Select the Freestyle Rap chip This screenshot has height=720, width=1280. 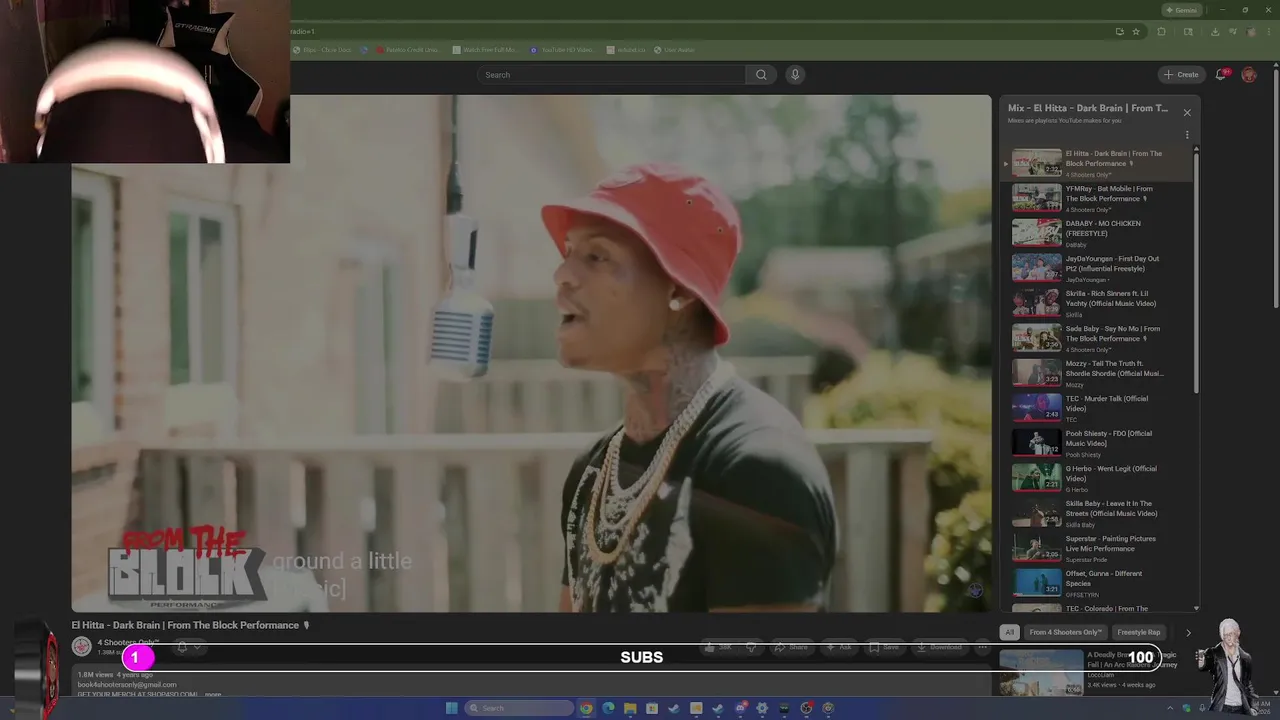coord(1139,632)
